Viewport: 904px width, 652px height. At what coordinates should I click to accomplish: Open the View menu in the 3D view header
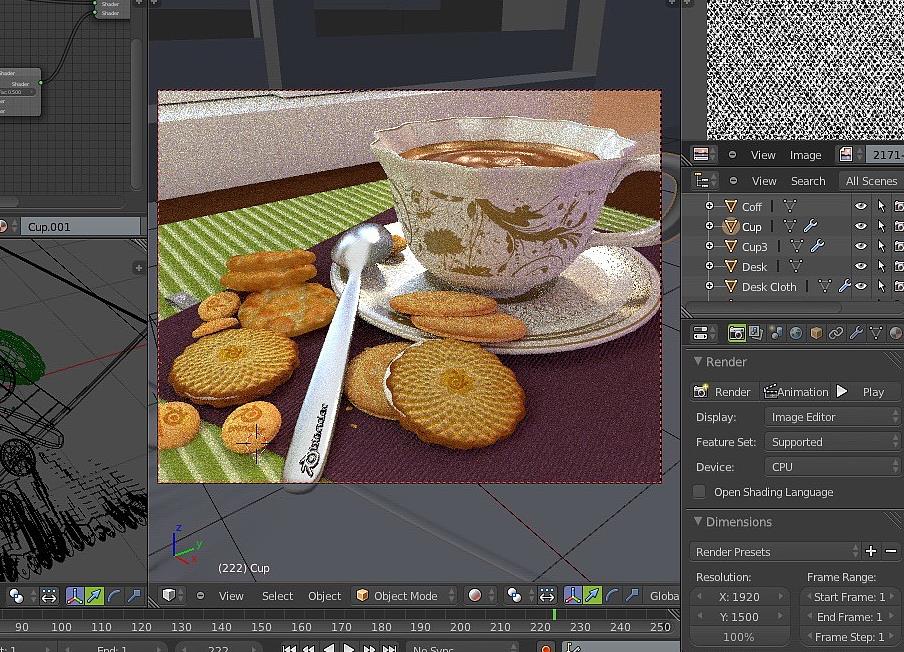[231, 596]
